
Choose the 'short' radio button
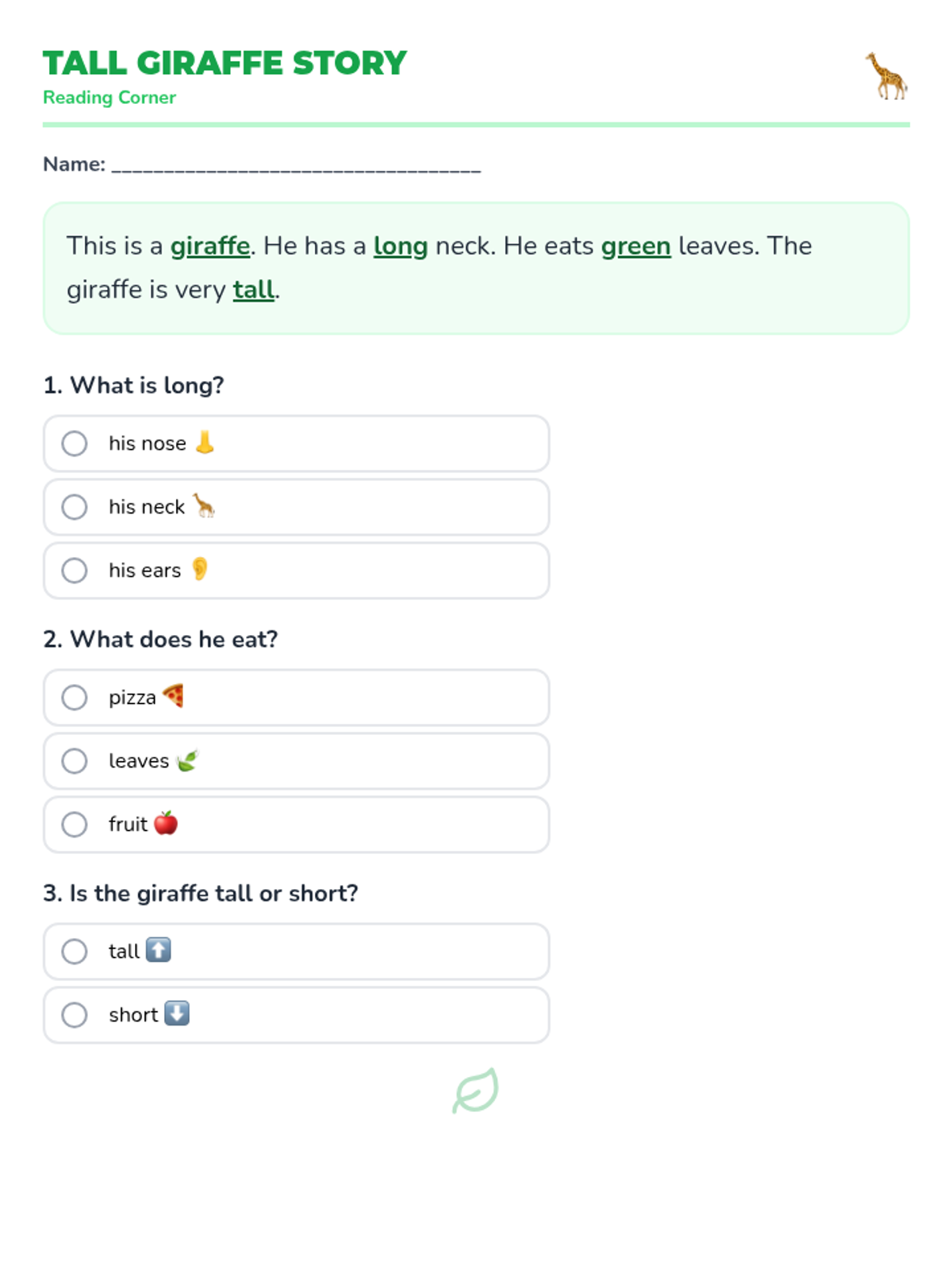click(x=75, y=1014)
